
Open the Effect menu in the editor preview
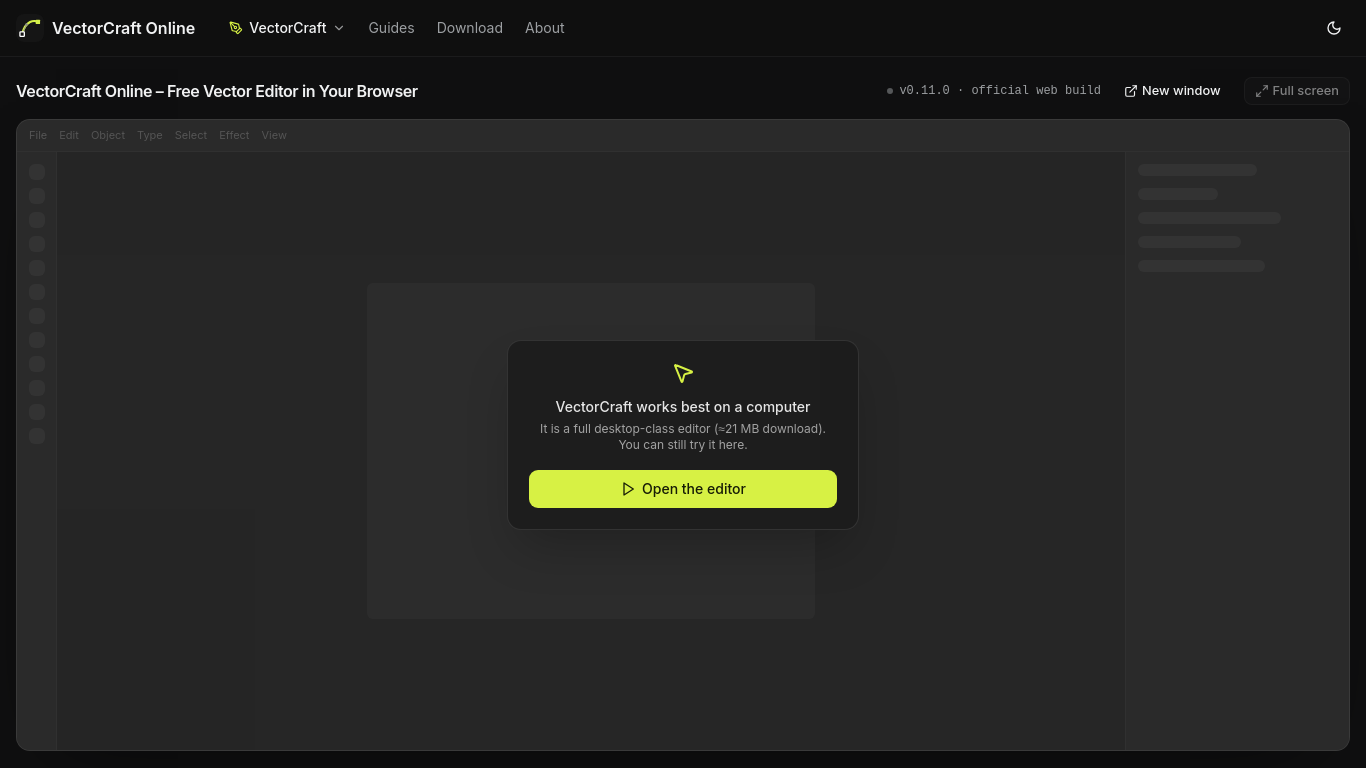[234, 135]
